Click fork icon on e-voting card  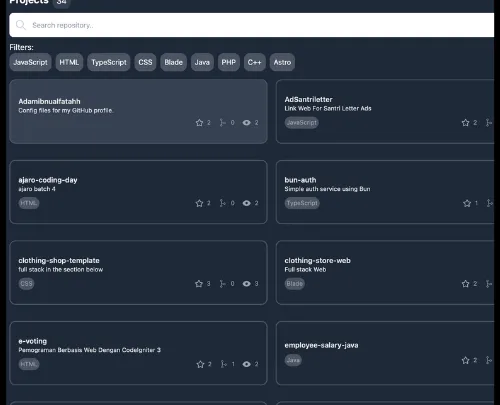click(224, 364)
